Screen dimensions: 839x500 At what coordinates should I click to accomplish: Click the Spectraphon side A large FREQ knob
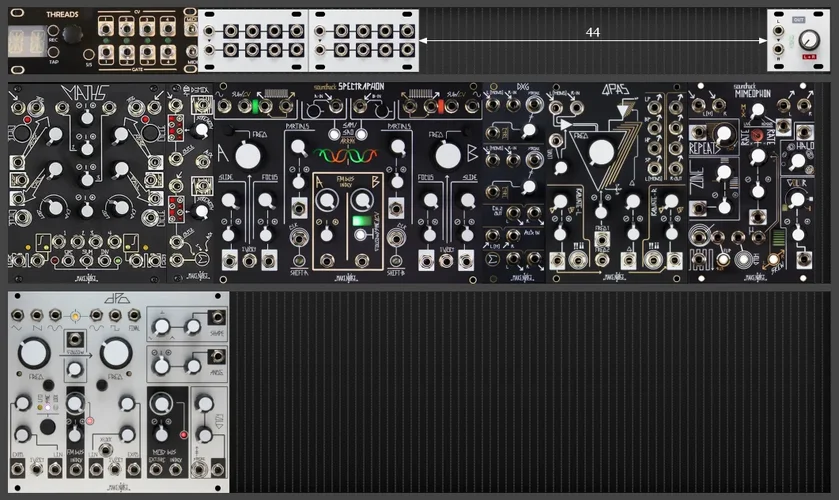pyautogui.click(x=244, y=155)
